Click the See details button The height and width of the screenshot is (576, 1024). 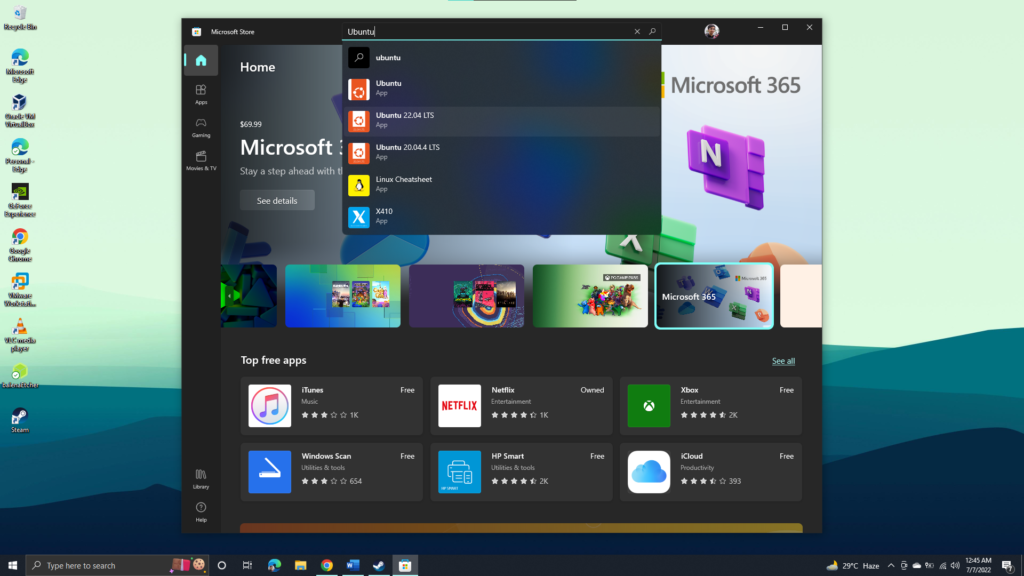(x=277, y=200)
